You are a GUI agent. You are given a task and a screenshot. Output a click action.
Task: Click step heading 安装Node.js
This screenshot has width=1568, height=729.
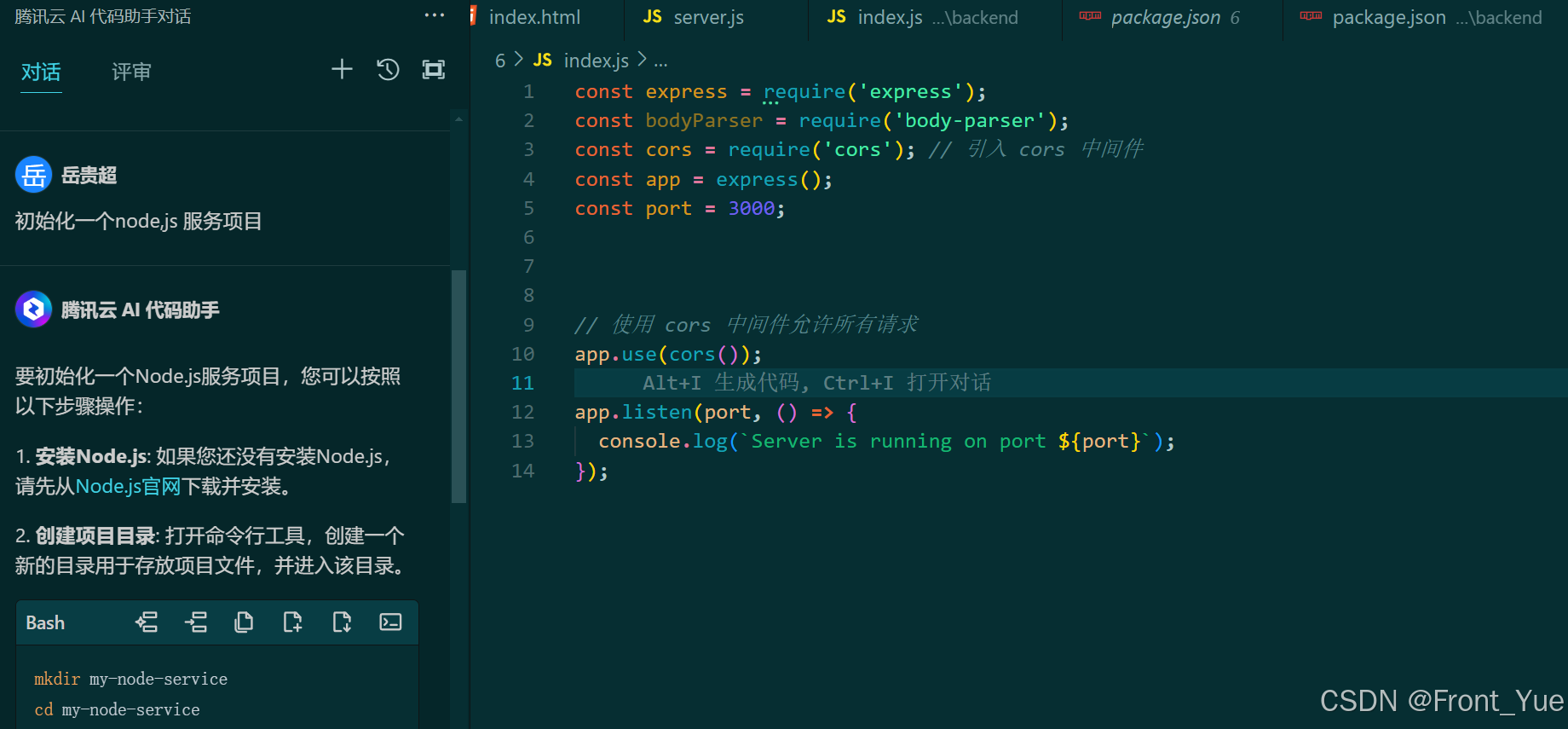pyautogui.click(x=91, y=456)
